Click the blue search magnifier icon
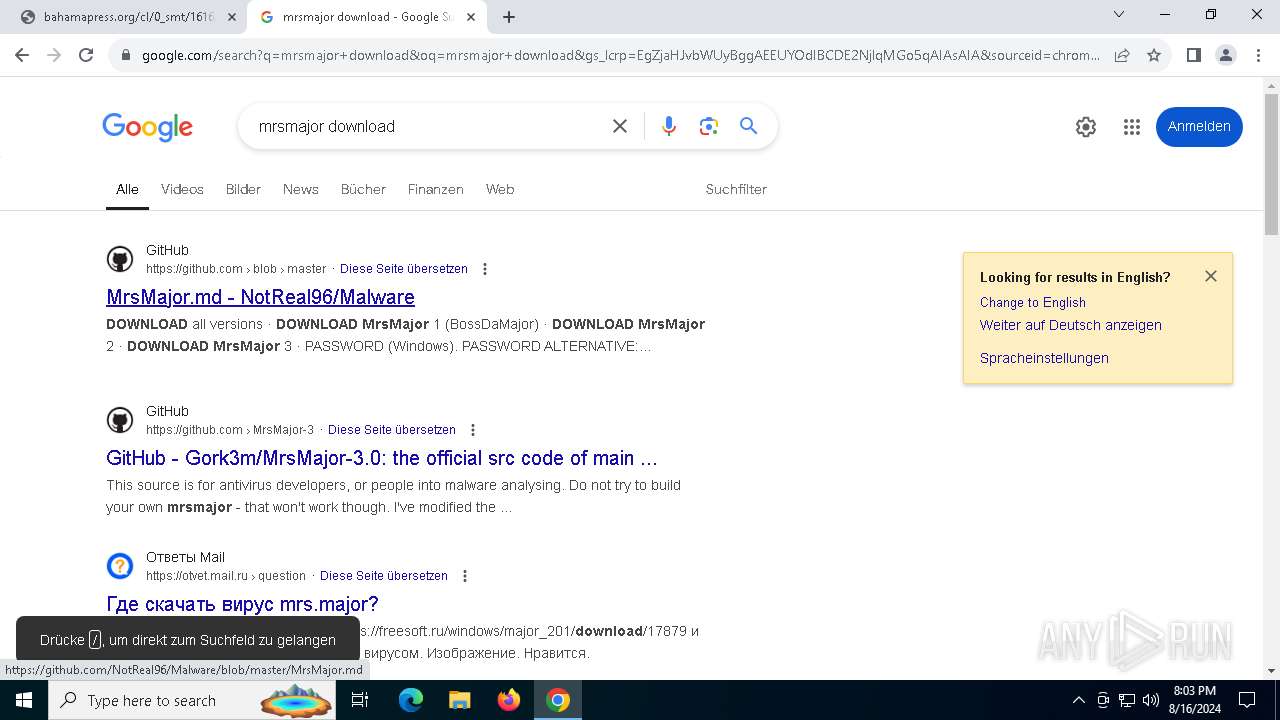This screenshot has width=1280, height=720. tap(748, 126)
